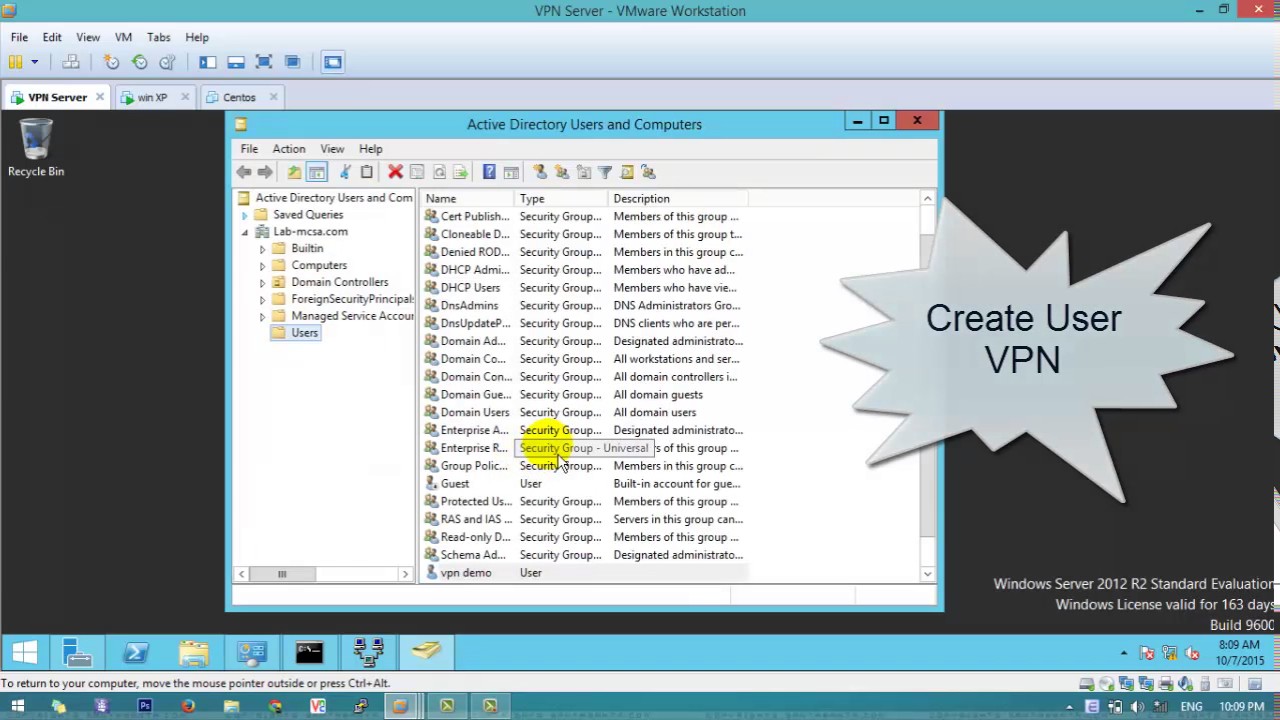The width and height of the screenshot is (1280, 720).
Task: Select the DHCP Users group
Action: [470, 287]
